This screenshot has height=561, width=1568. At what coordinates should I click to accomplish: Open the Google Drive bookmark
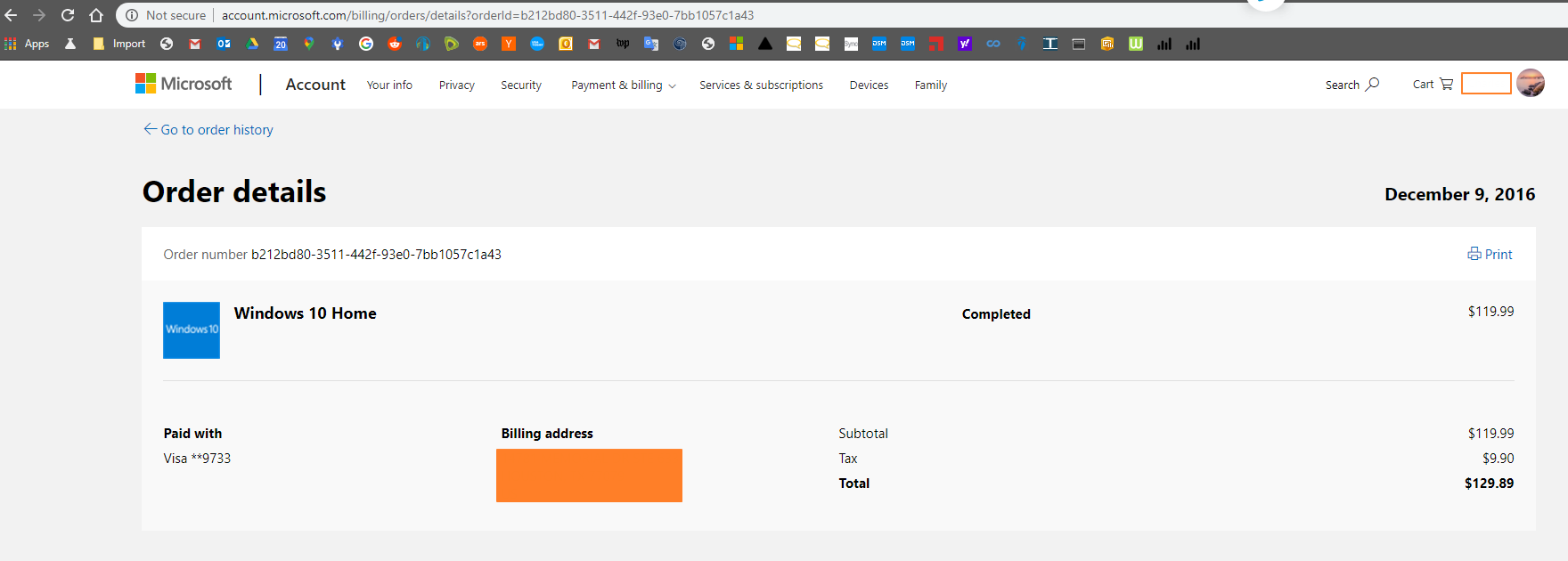pos(252,44)
